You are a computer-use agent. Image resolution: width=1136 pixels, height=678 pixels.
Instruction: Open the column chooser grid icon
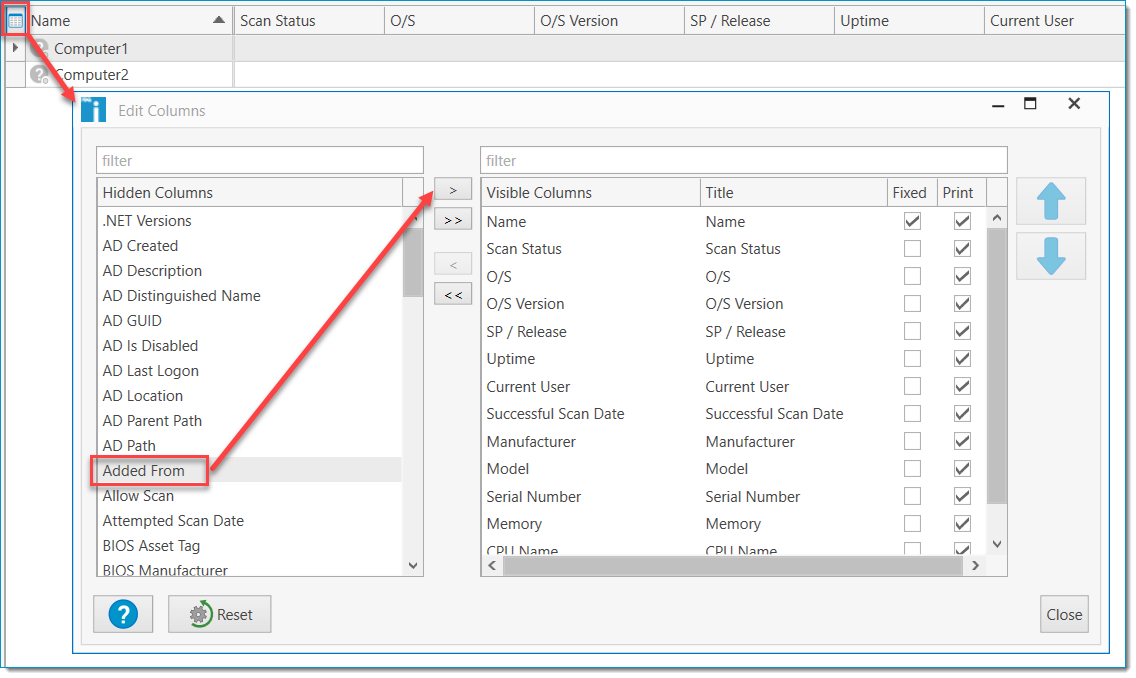pyautogui.click(x=14, y=19)
